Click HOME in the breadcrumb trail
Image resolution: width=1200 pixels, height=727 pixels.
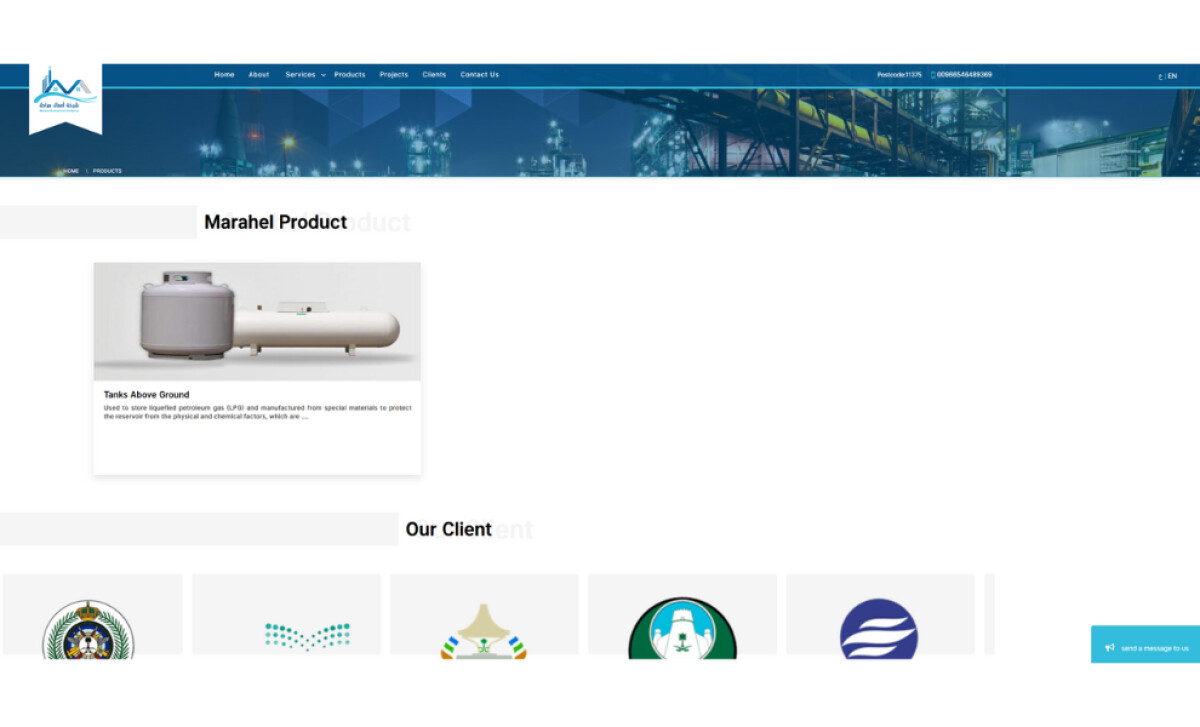pyautogui.click(x=71, y=170)
